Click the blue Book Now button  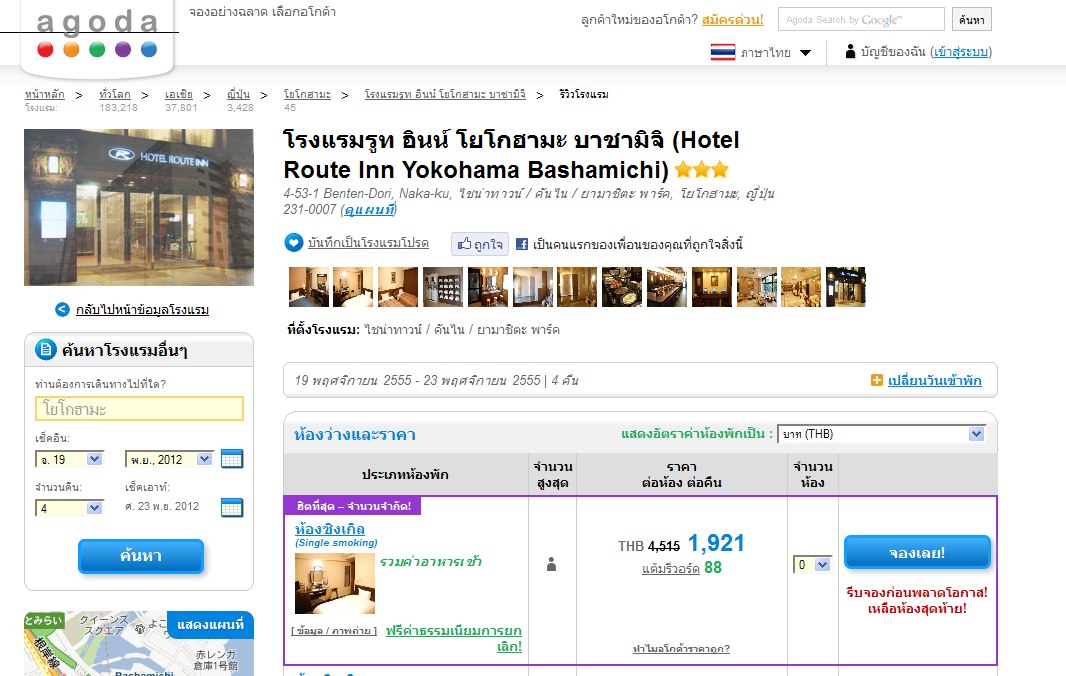click(x=917, y=552)
